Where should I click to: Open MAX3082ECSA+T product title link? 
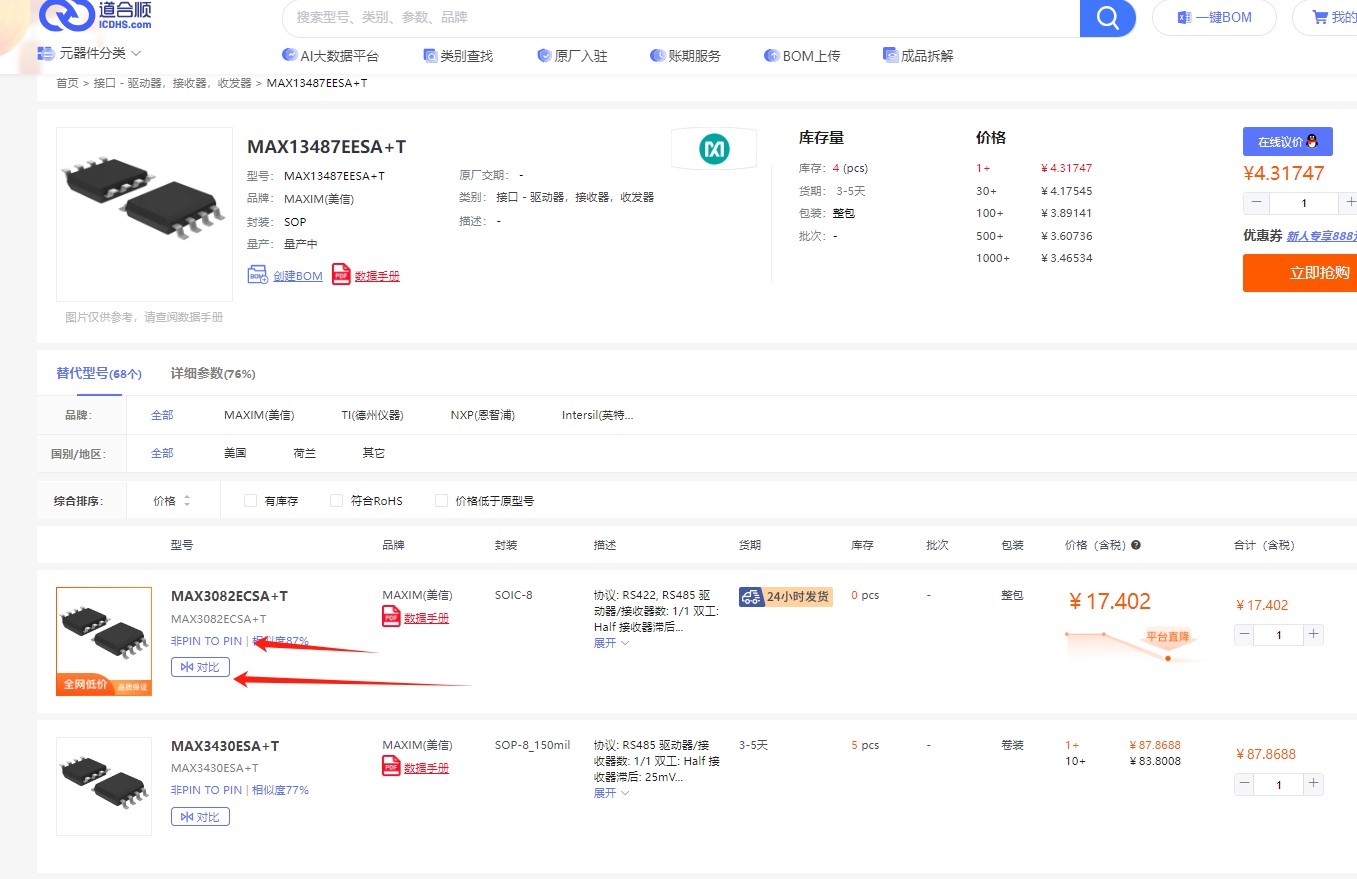tap(229, 596)
